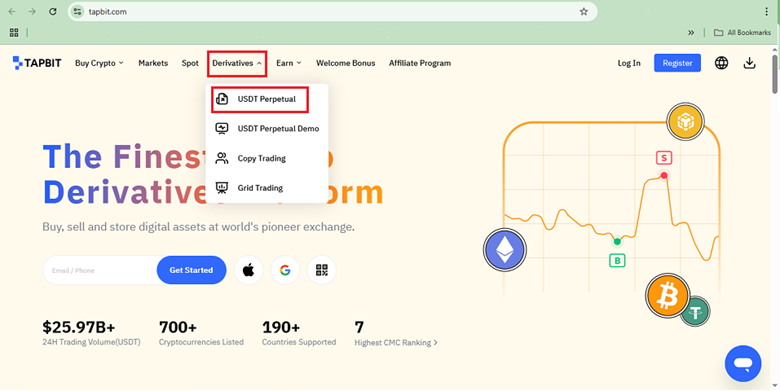Click the Ethereum coin graphic
Screen dimensions: 780x391
[x=505, y=250]
